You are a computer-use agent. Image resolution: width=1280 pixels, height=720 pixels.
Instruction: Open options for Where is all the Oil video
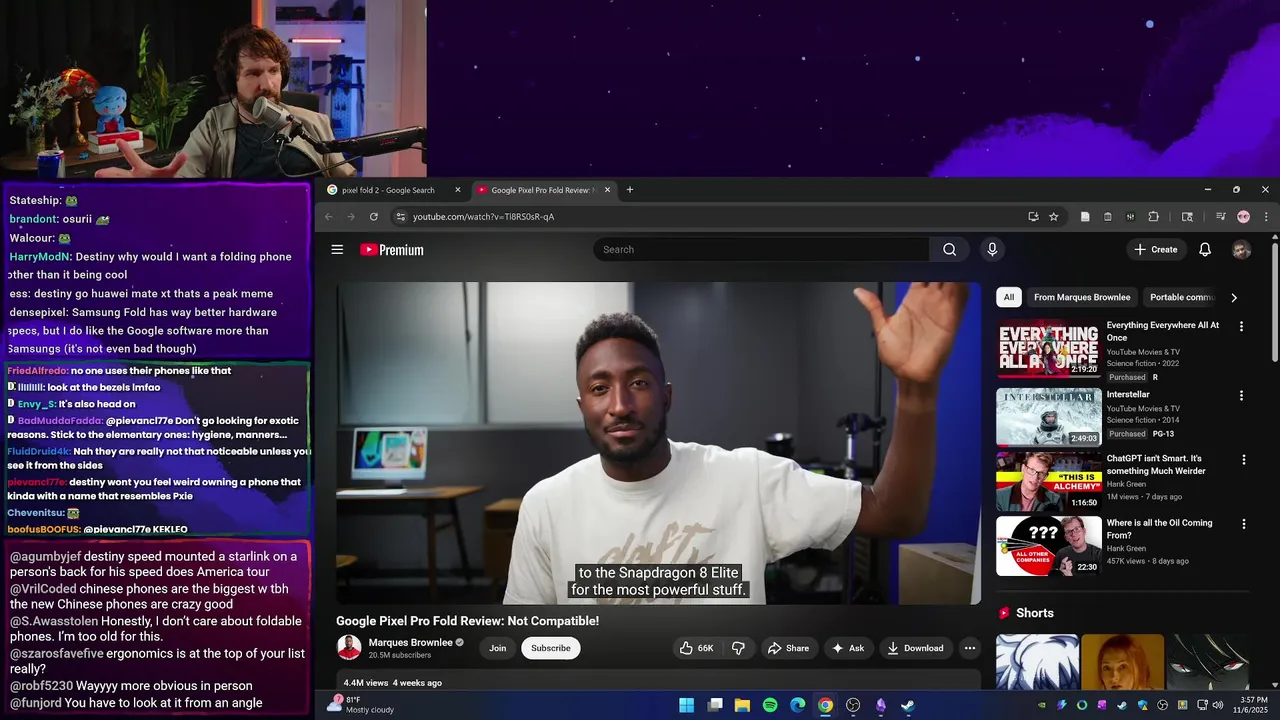click(x=1243, y=524)
